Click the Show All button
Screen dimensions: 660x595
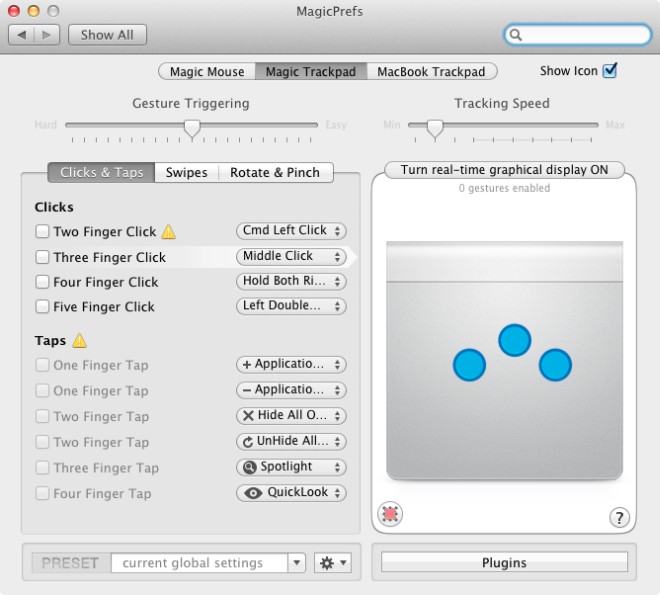pos(107,35)
